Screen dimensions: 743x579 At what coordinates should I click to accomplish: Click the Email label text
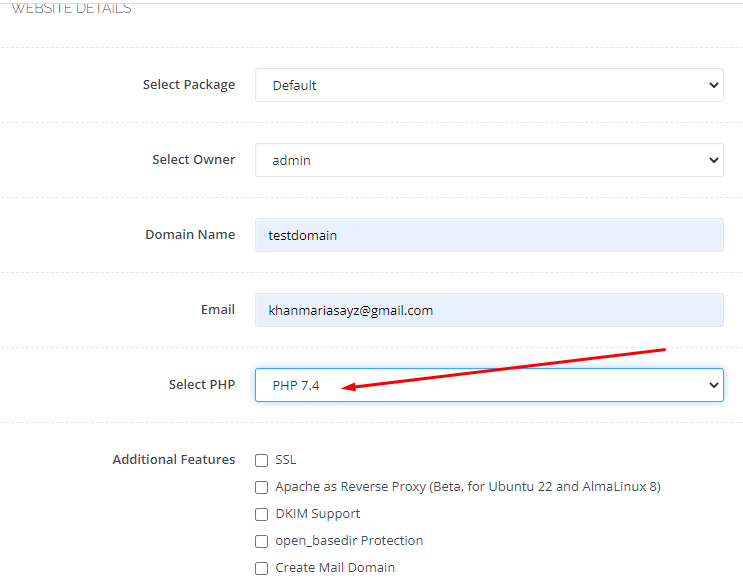click(x=218, y=309)
